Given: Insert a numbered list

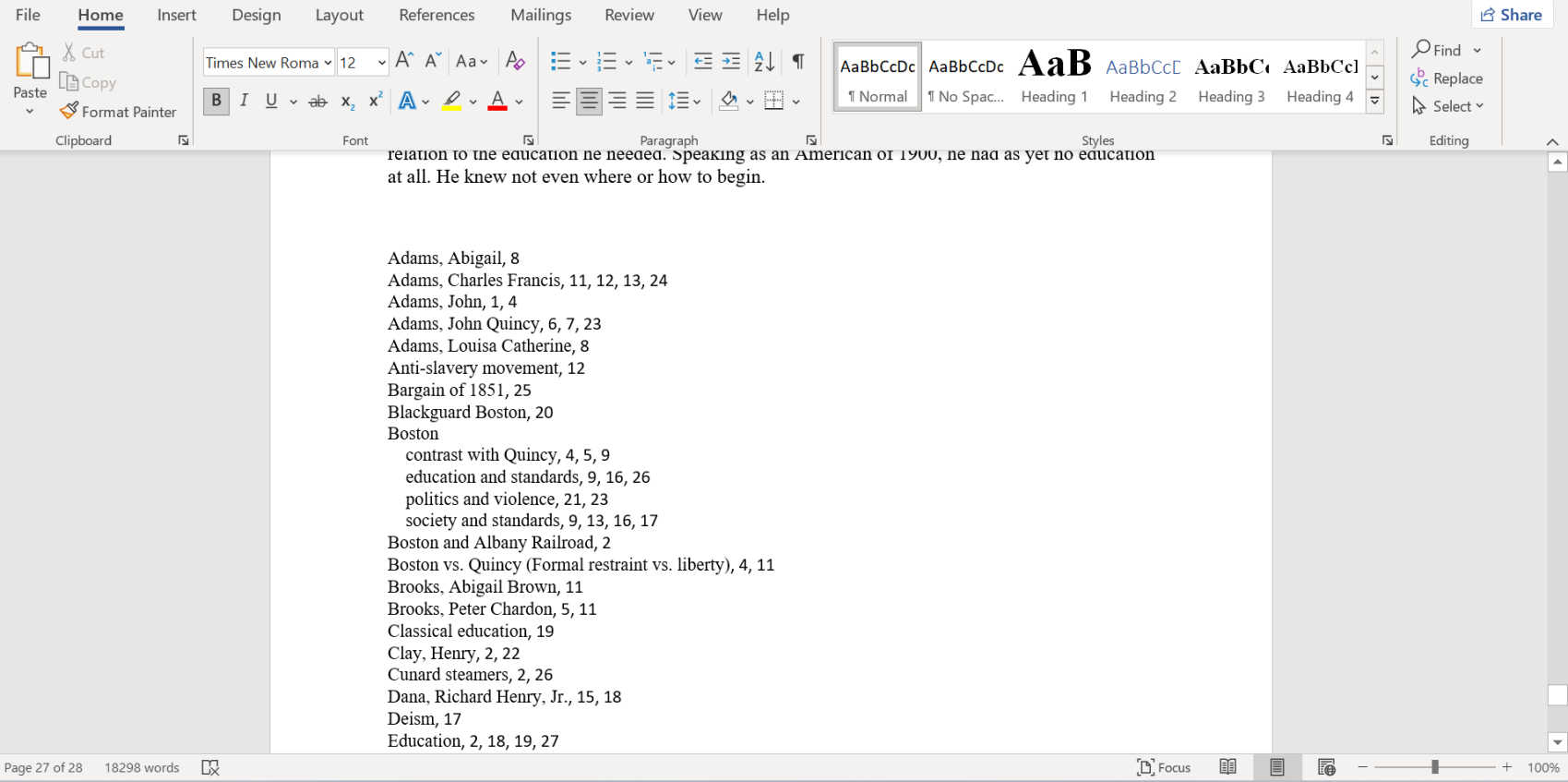Looking at the screenshot, I should click(x=606, y=62).
